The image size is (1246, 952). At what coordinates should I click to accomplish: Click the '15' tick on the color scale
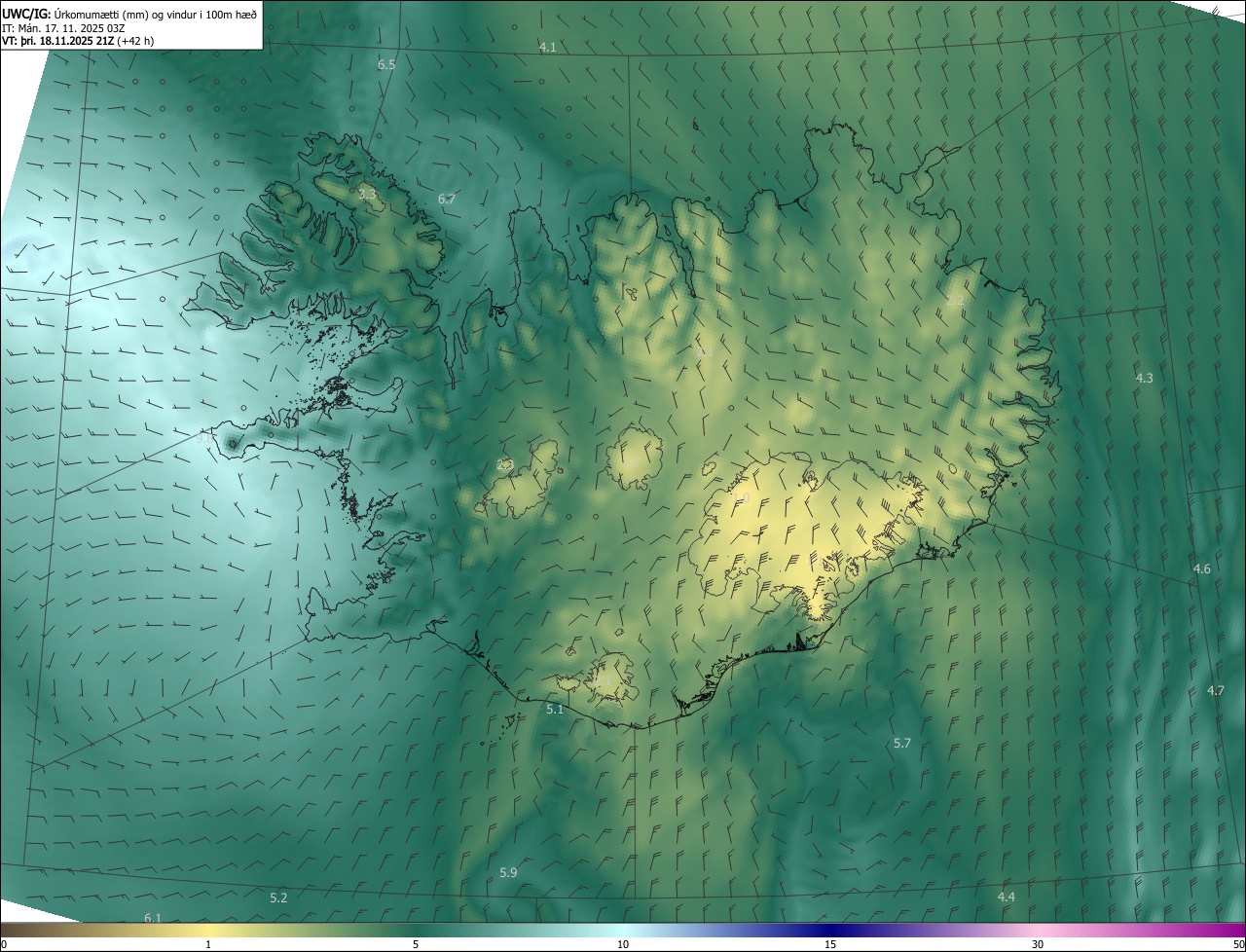[830, 944]
